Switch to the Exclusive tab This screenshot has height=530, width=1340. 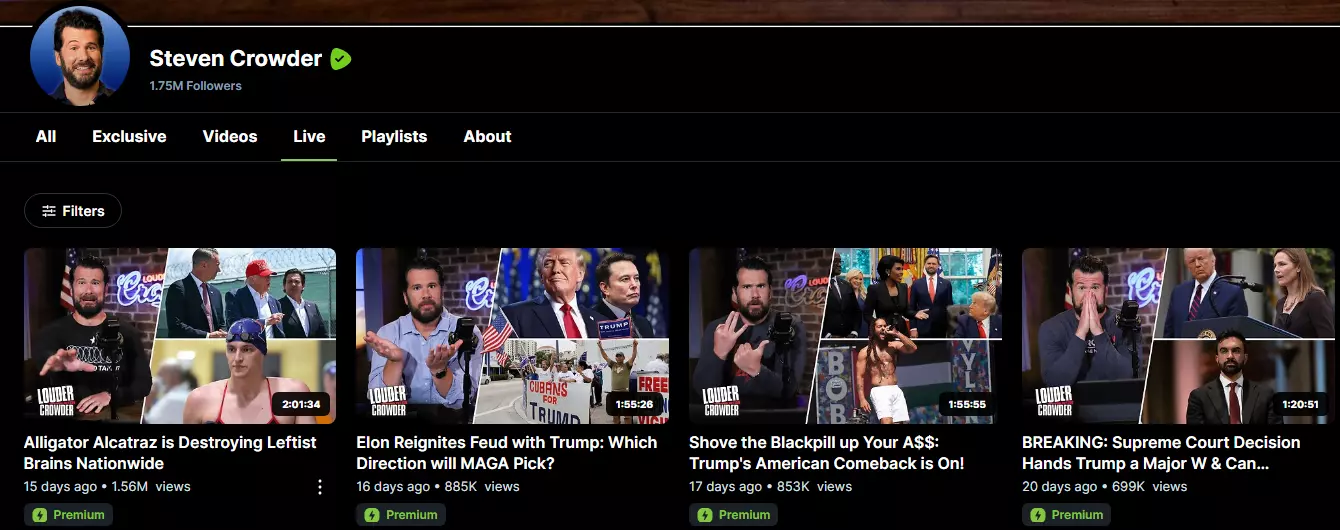point(129,137)
